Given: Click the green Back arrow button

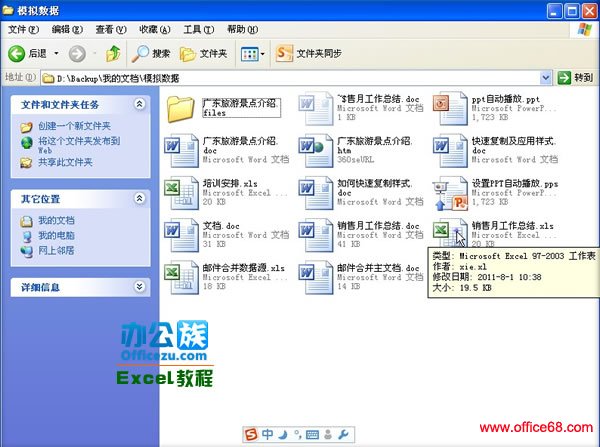Looking at the screenshot, I should 16,54.
